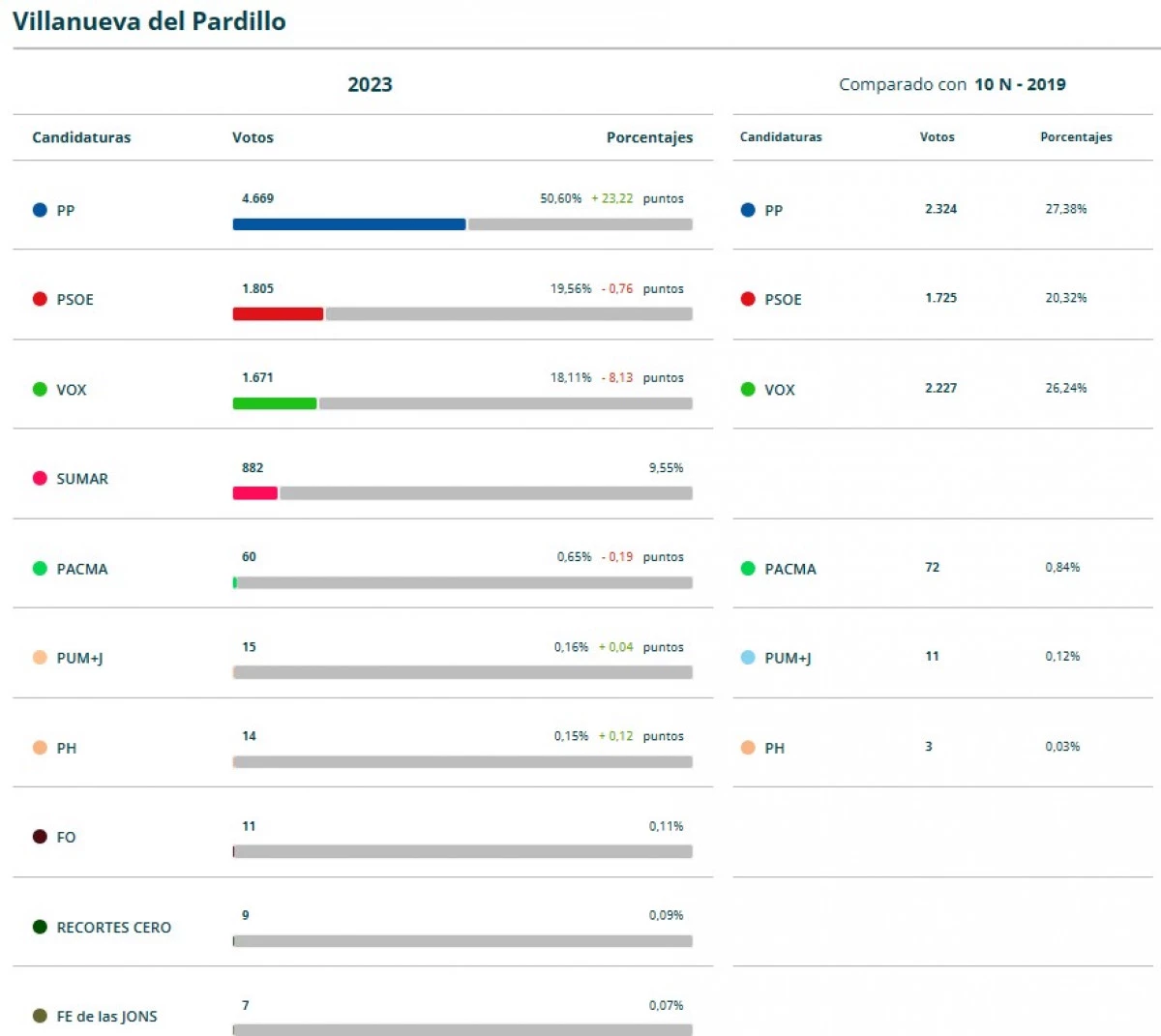The width and height of the screenshot is (1161, 1036).
Task: Select the pink SUMAR legend dot
Action: tap(40, 478)
